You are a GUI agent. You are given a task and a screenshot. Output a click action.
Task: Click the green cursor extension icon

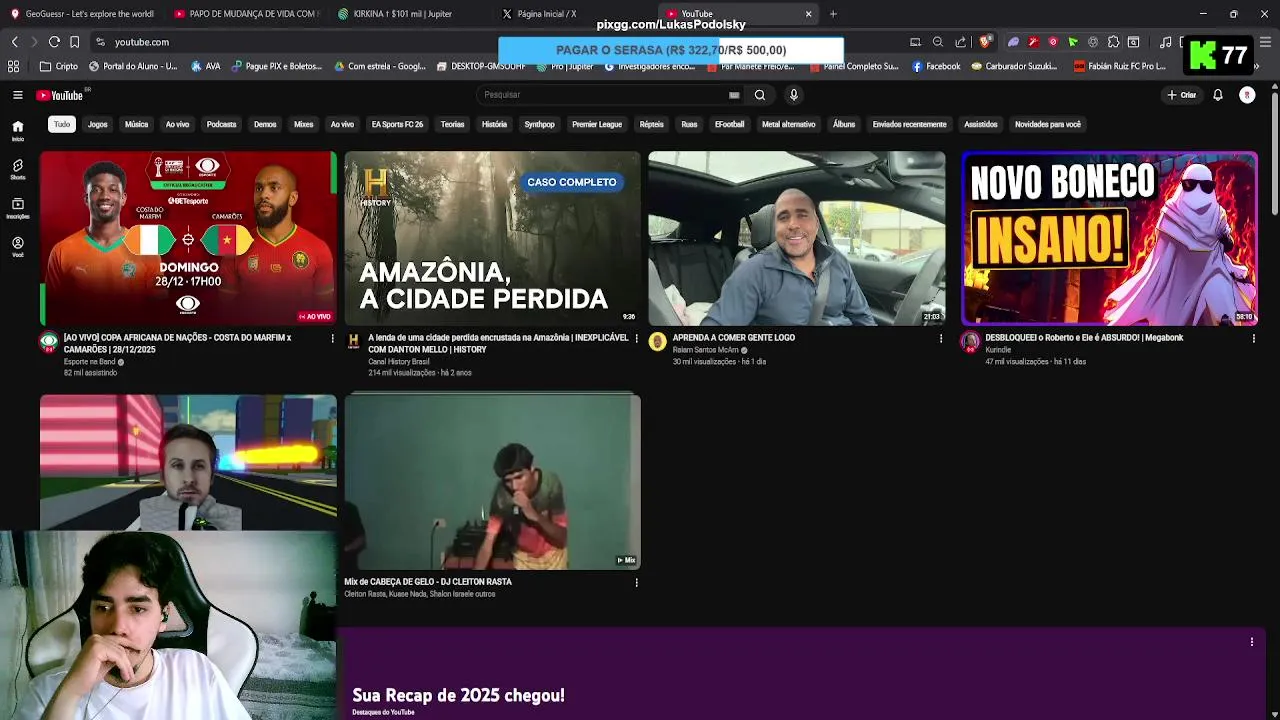click(1073, 42)
